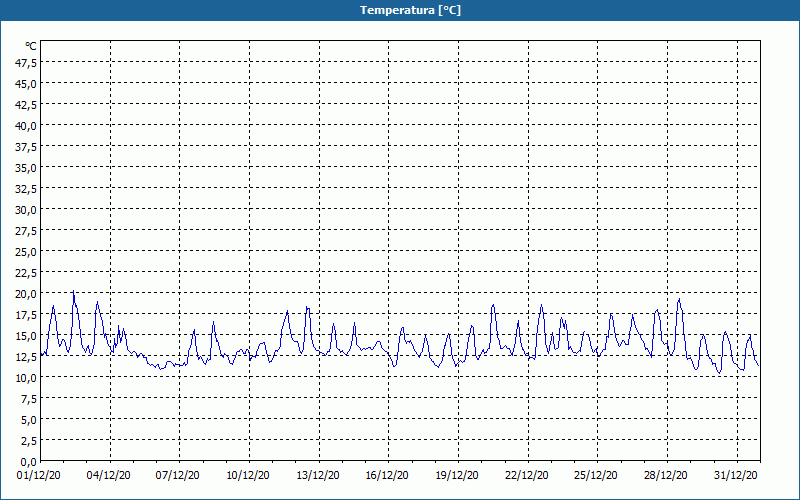Select the 17,5 y-axis label
Viewport: 800px width, 500px height.
(27, 315)
